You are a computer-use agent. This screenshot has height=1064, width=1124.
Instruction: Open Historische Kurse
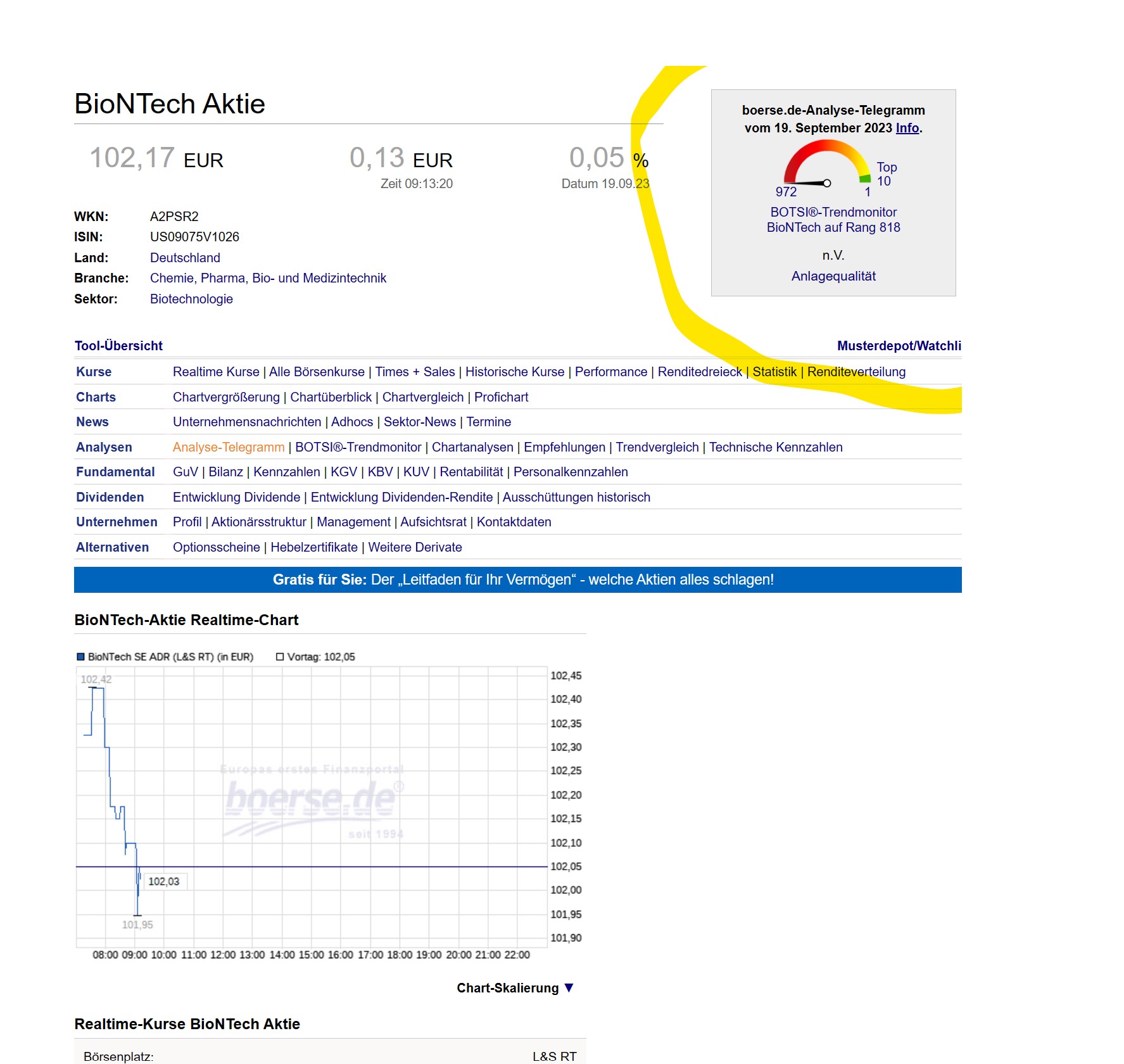[x=515, y=372]
